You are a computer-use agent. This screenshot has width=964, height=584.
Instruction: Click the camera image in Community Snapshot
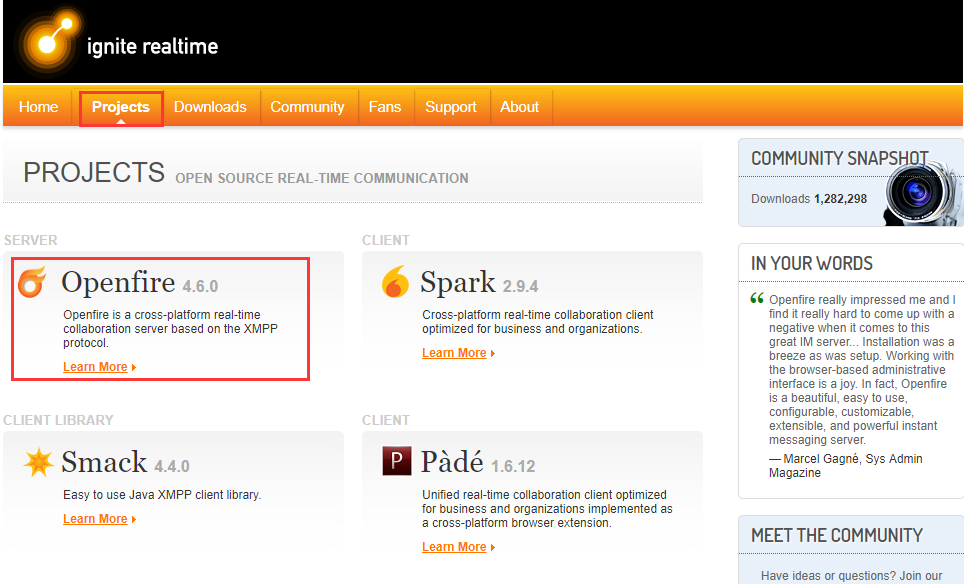pos(923,193)
